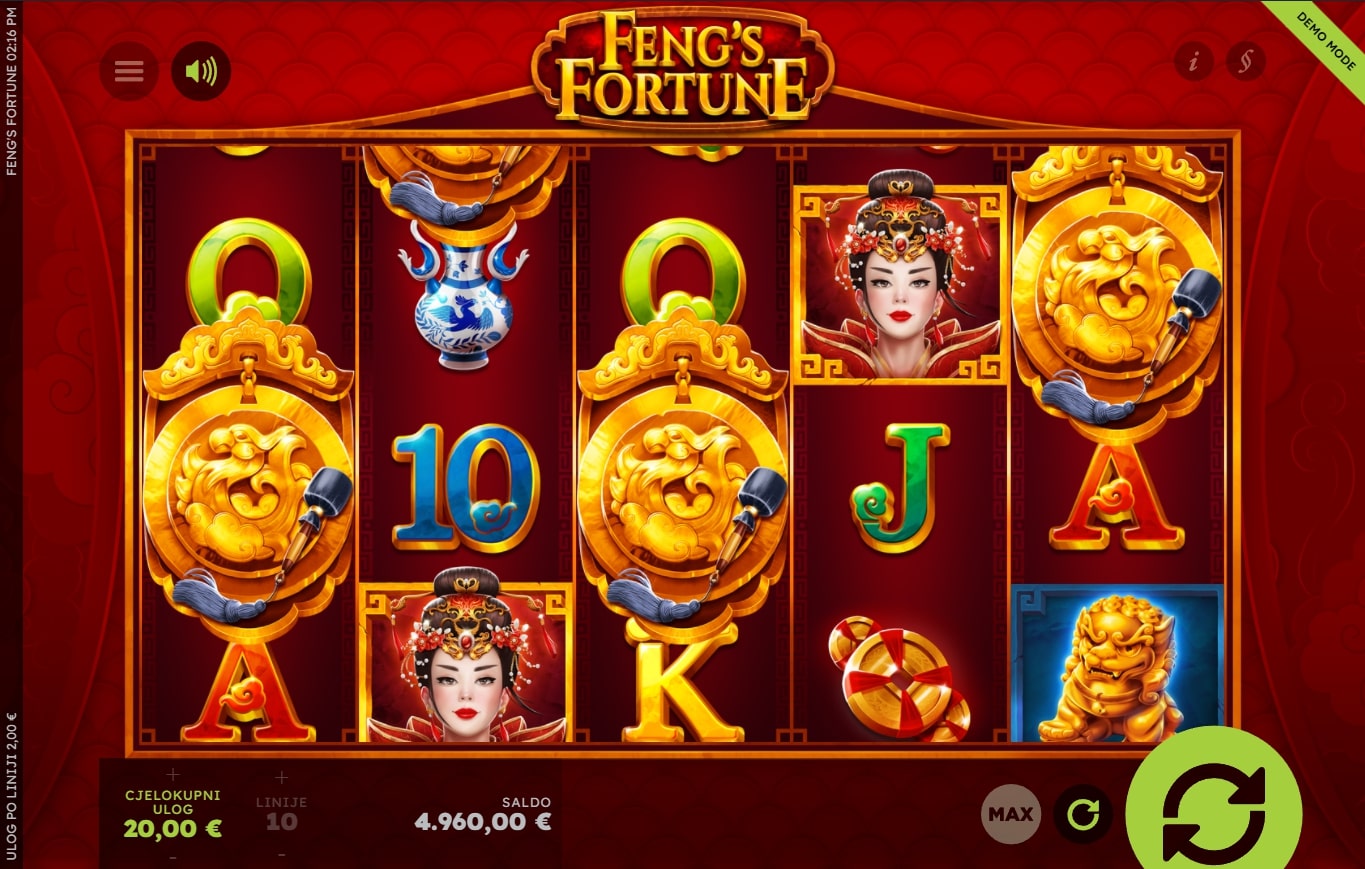
Task: Set bet to MAX
Action: coord(1011,814)
